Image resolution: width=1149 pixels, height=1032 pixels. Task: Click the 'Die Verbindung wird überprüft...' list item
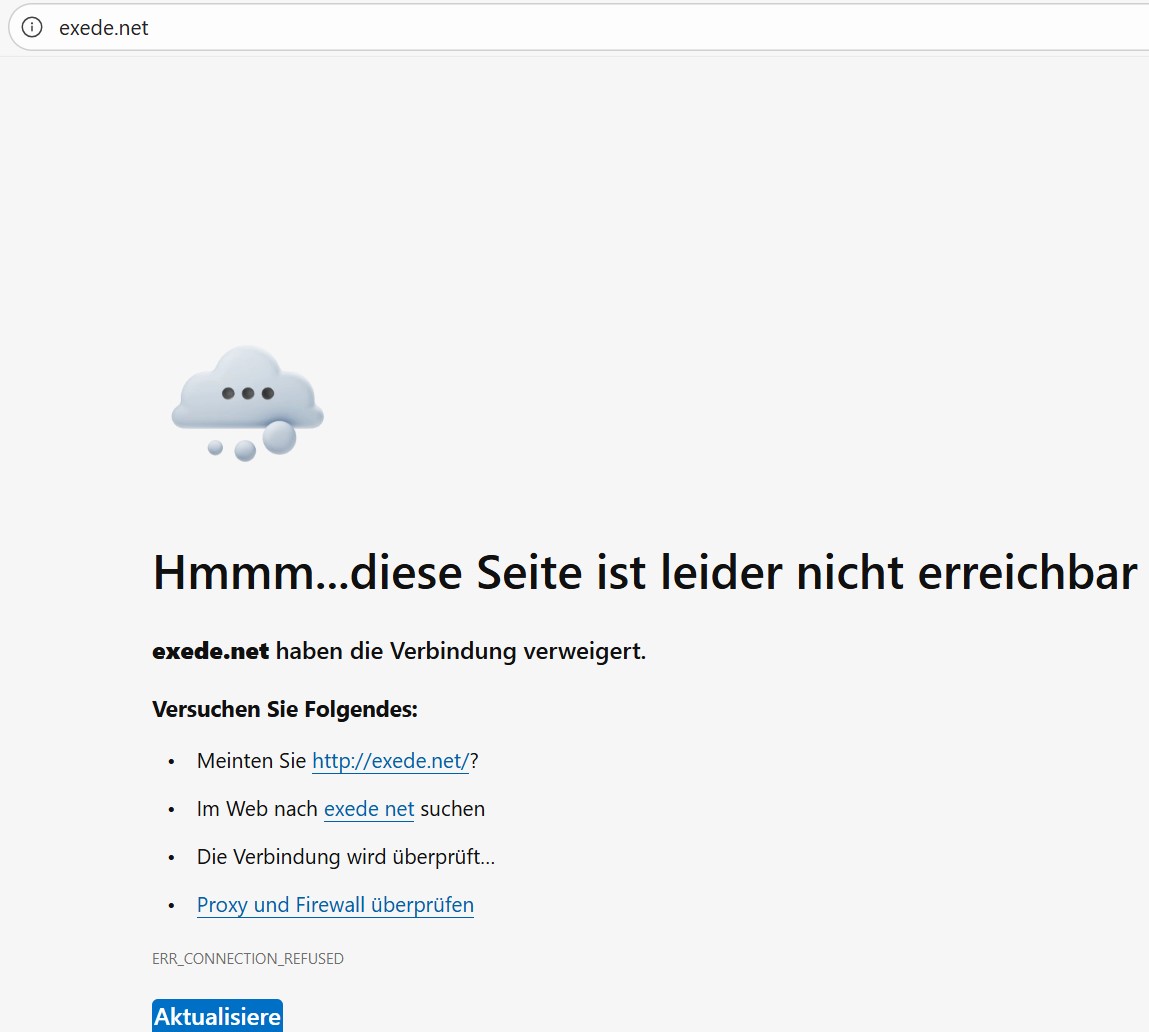pos(345,857)
